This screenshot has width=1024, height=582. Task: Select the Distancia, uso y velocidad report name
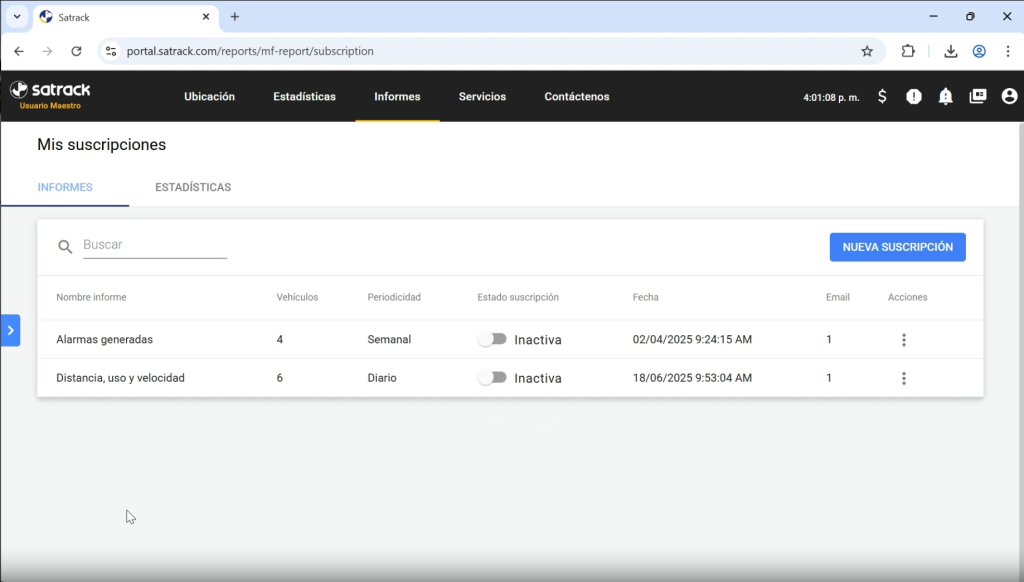coord(120,378)
